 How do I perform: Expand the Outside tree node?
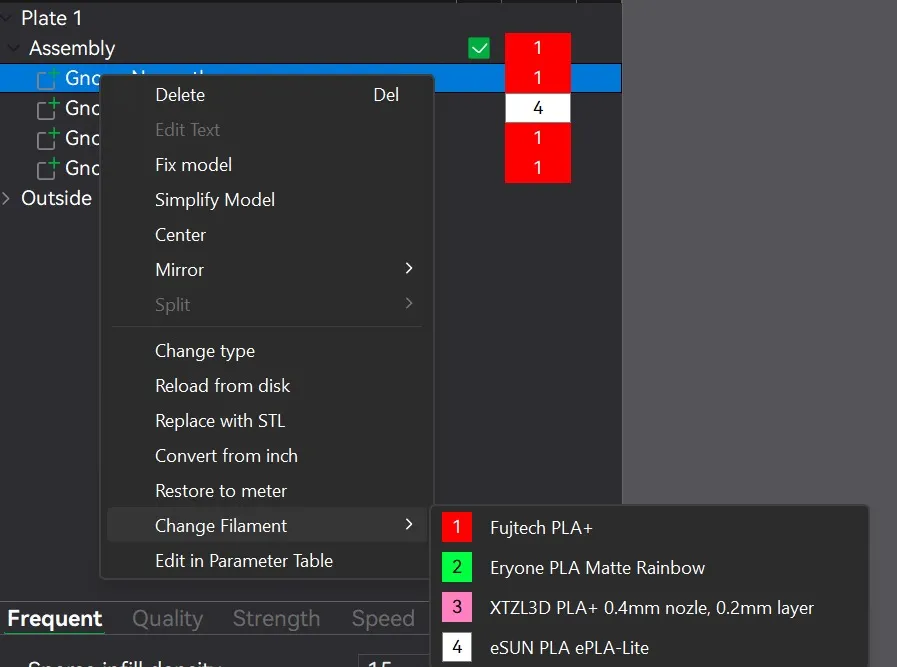[x=6, y=198]
